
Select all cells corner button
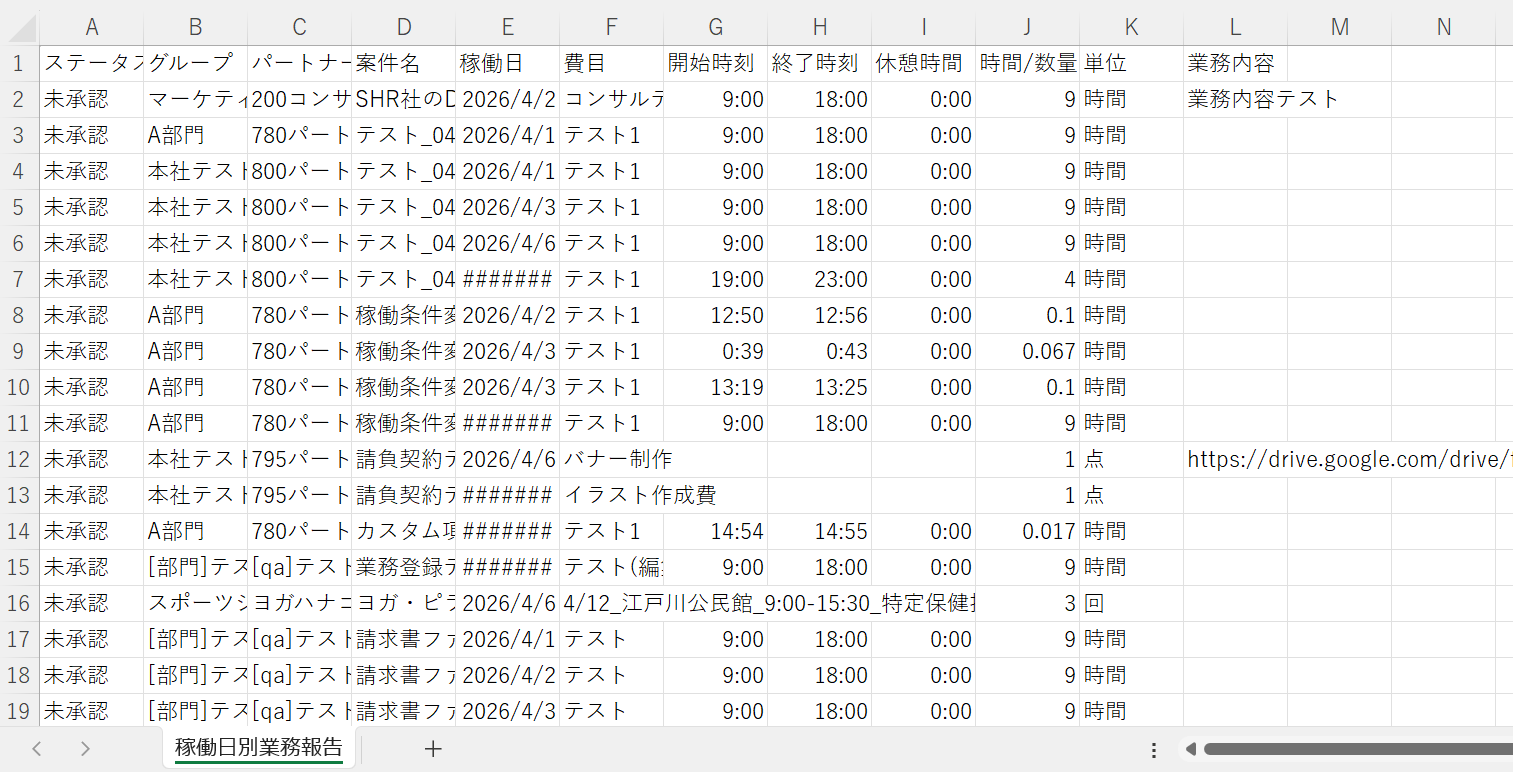click(20, 28)
